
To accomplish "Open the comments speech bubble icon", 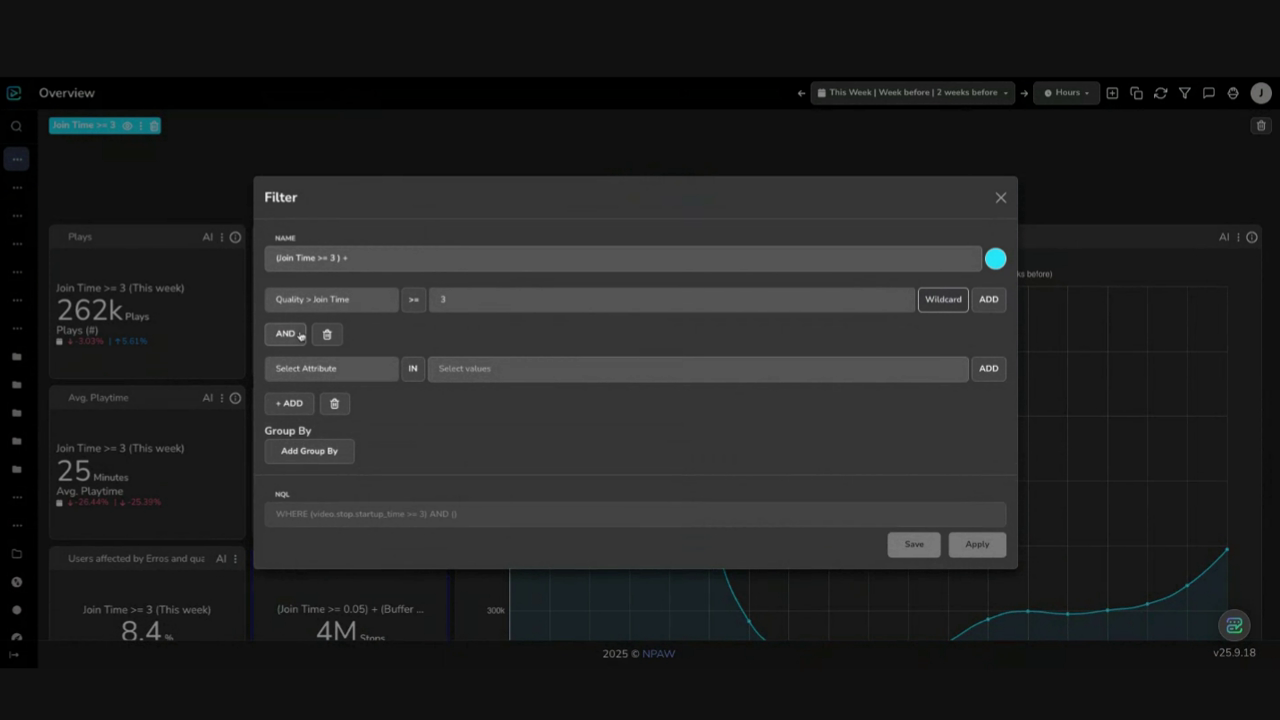I will click(x=1208, y=93).
